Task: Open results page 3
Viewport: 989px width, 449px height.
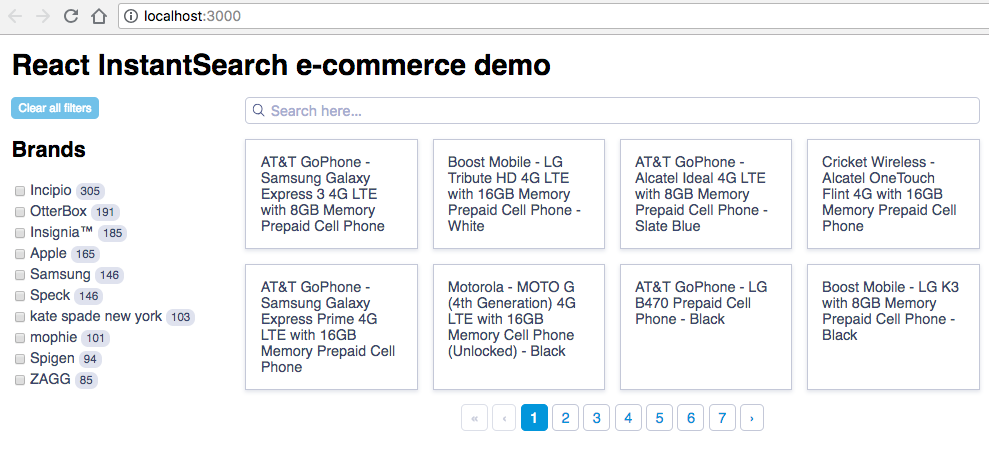Action: click(596, 418)
